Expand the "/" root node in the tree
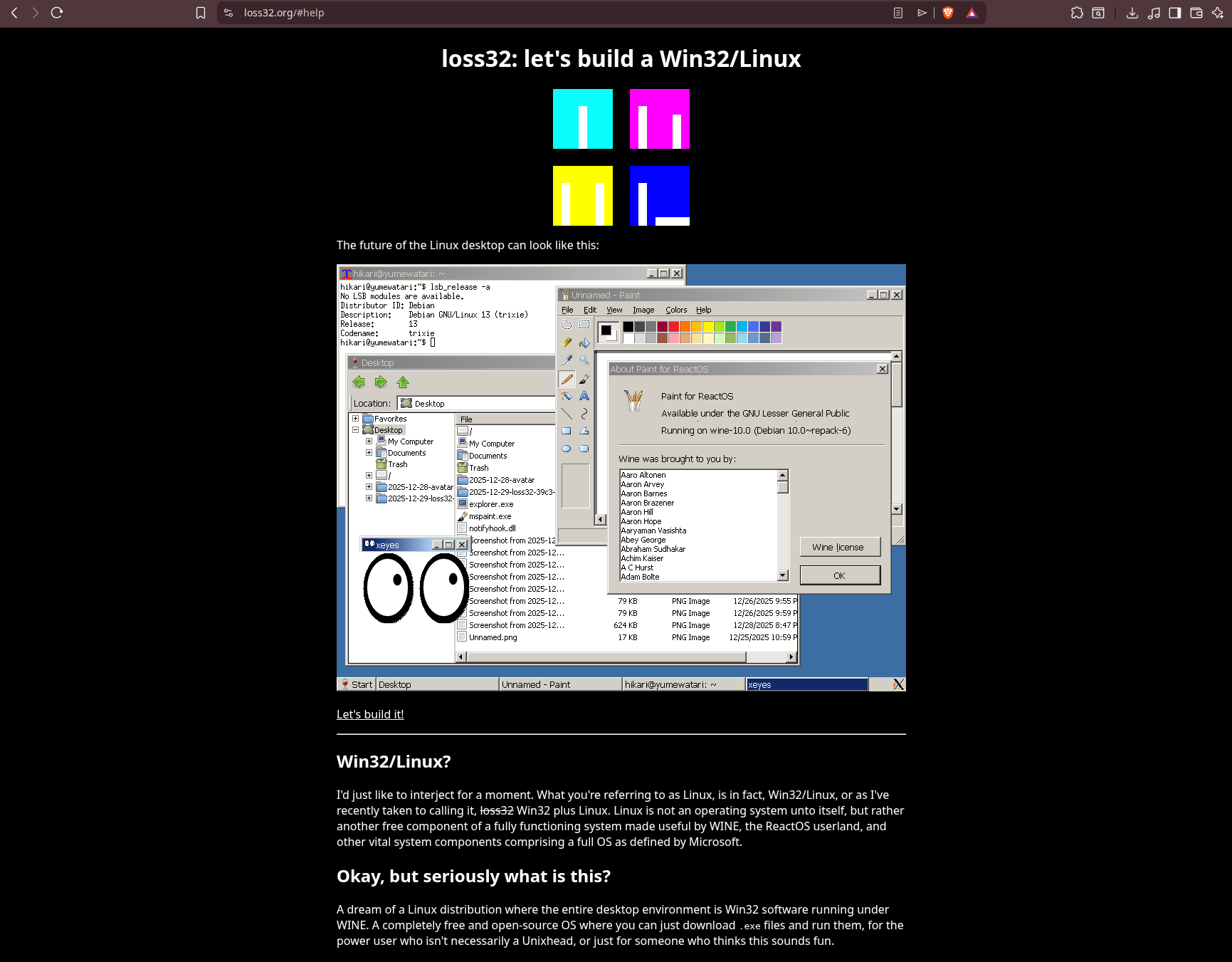This screenshot has height=962, width=1232. point(369,476)
